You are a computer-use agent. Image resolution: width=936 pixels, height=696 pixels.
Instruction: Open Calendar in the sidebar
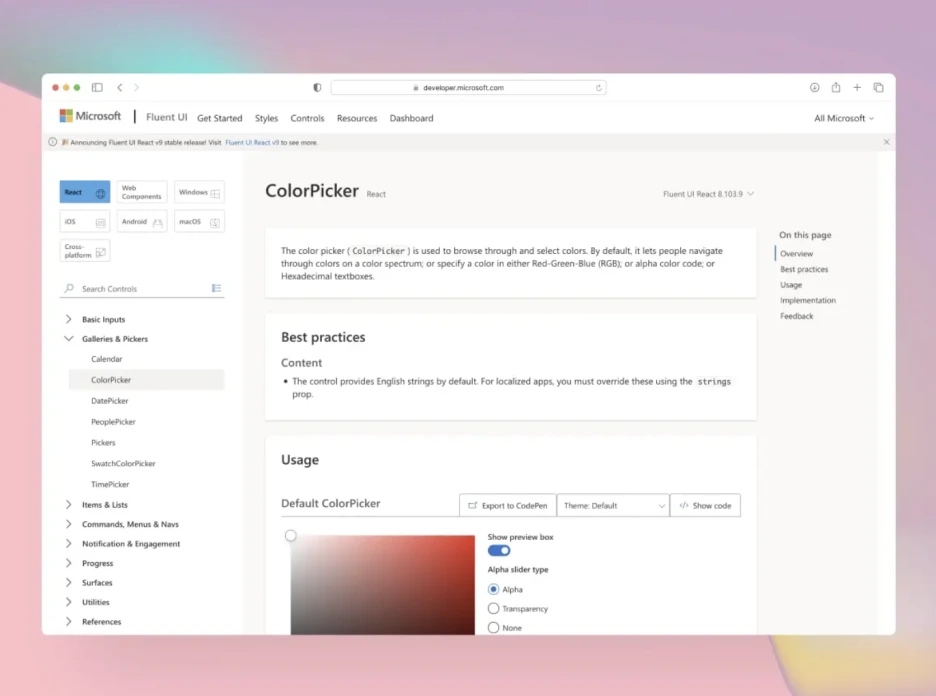tap(146, 359)
